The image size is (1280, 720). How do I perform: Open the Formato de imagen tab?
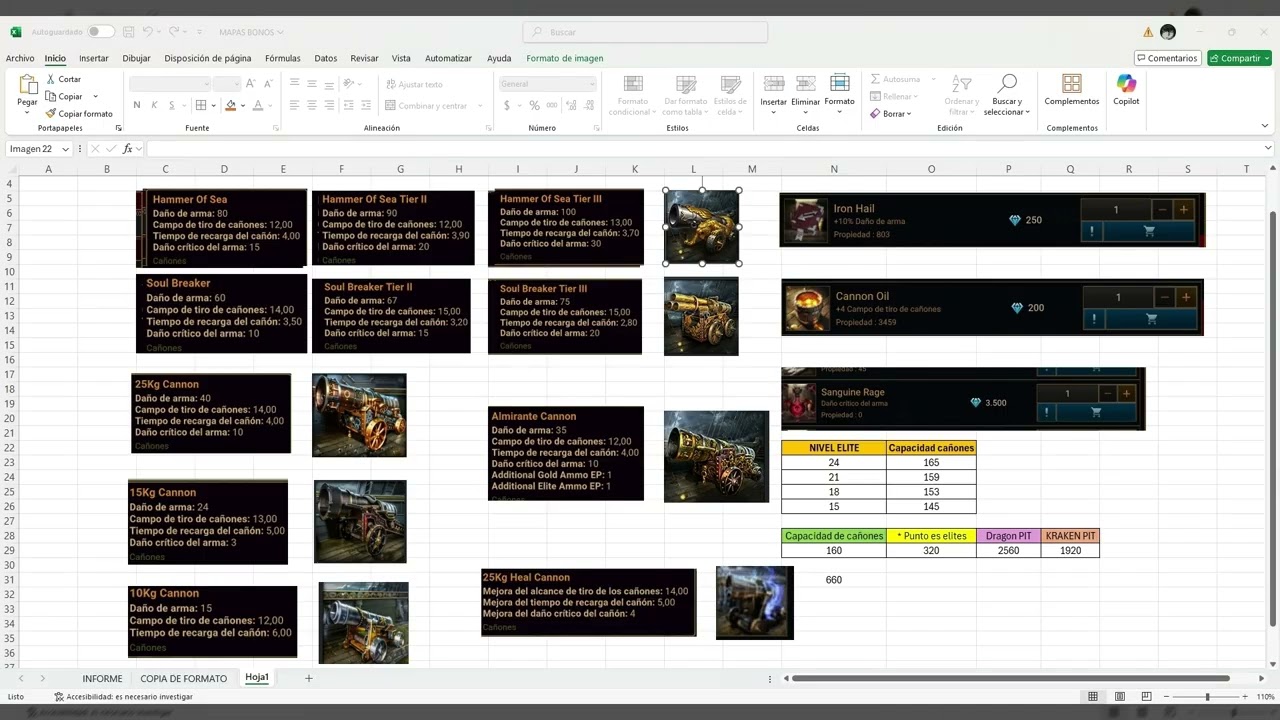(565, 58)
